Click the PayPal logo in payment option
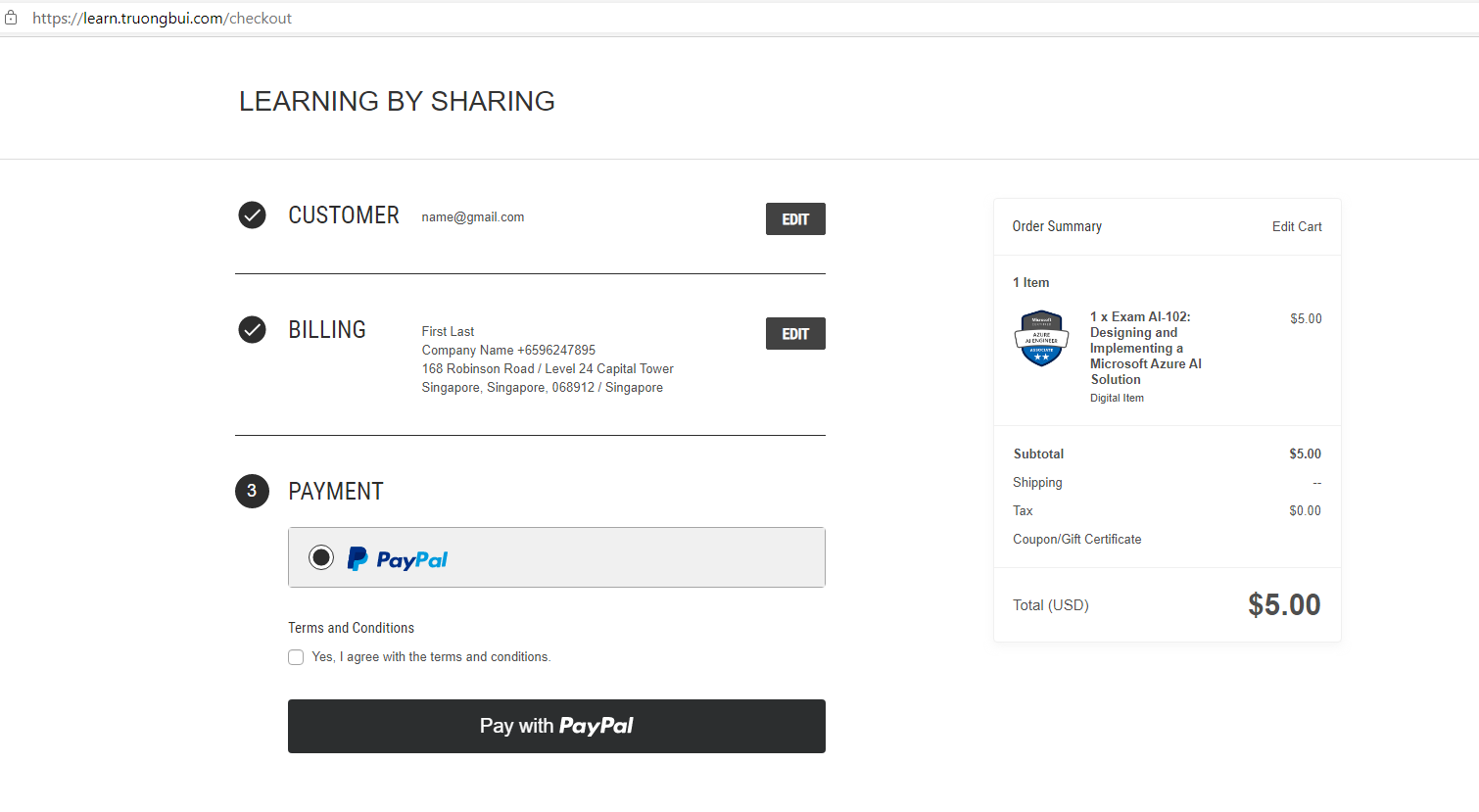Image resolution: width=1479 pixels, height=812 pixels. (x=398, y=558)
